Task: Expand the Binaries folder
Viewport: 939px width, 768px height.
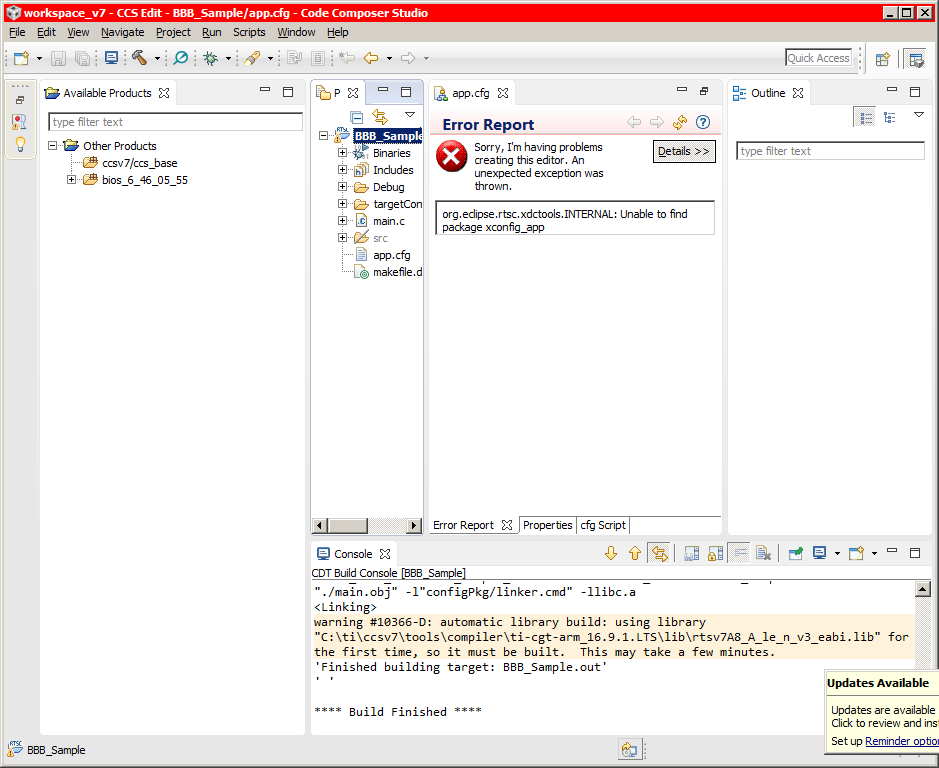Action: [343, 153]
